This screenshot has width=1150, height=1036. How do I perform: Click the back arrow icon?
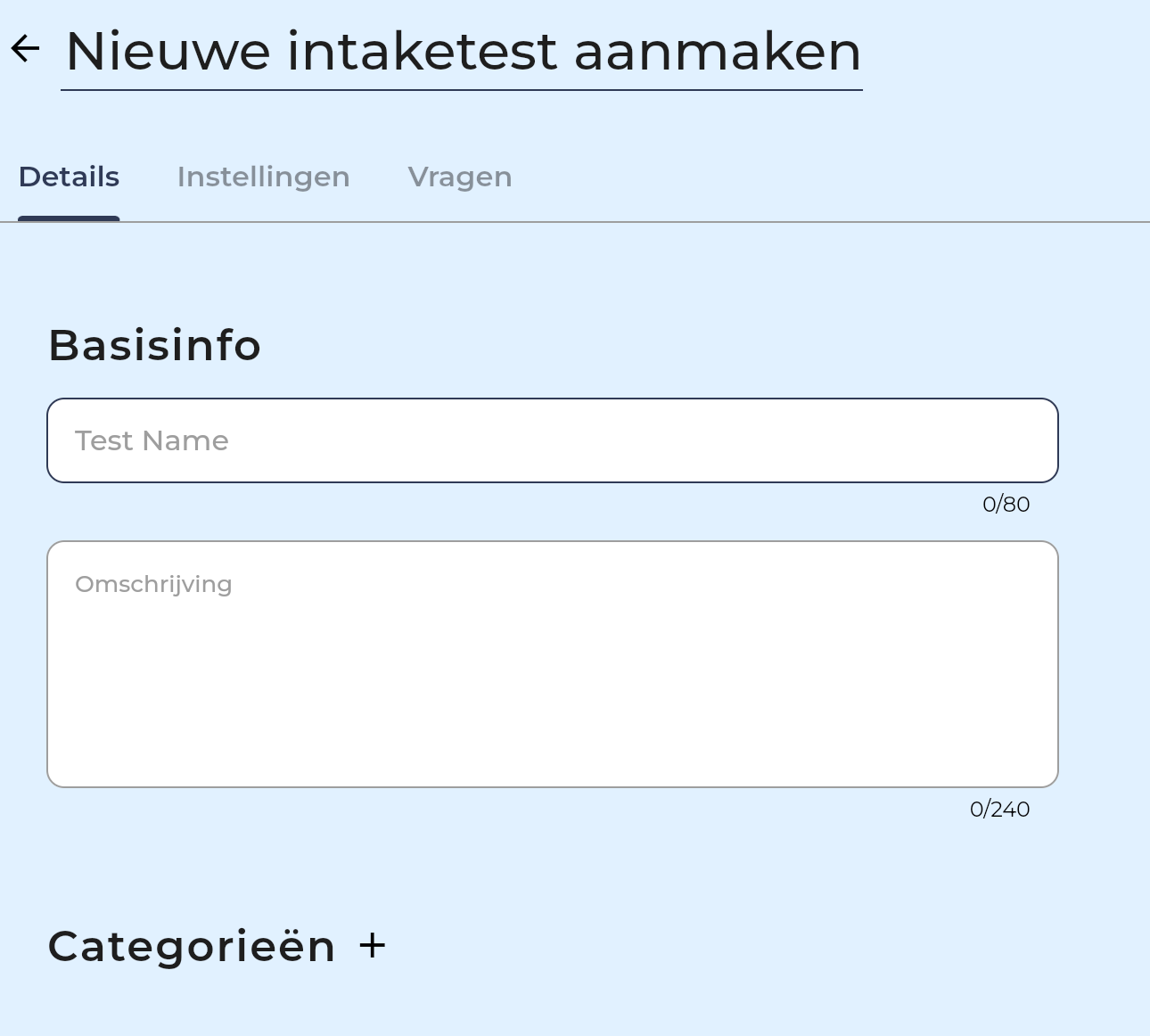pos(26,49)
